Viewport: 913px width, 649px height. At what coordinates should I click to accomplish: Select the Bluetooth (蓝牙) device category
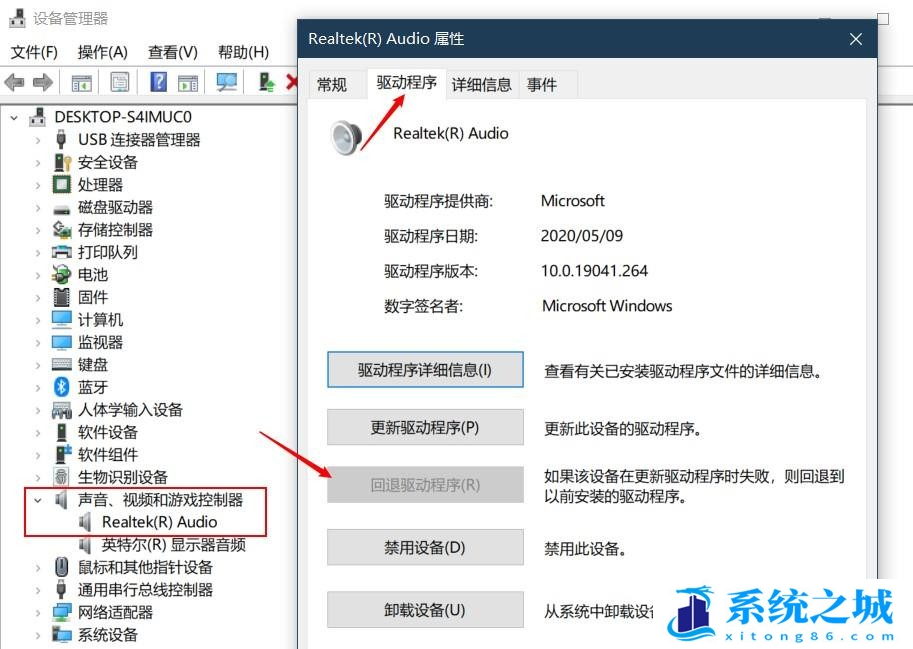(93, 387)
